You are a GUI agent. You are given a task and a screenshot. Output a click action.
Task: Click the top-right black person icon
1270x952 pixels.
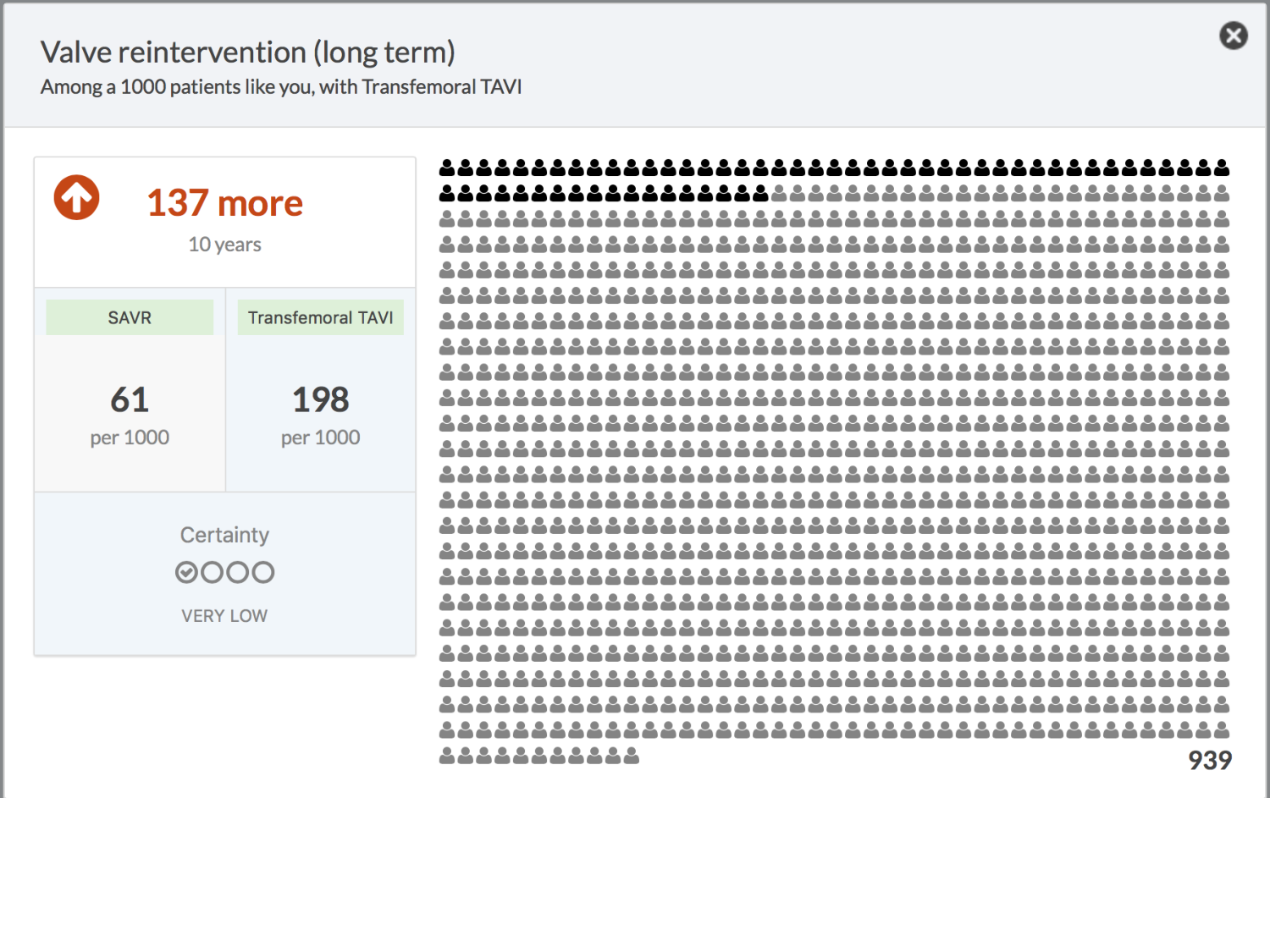tap(1221, 168)
